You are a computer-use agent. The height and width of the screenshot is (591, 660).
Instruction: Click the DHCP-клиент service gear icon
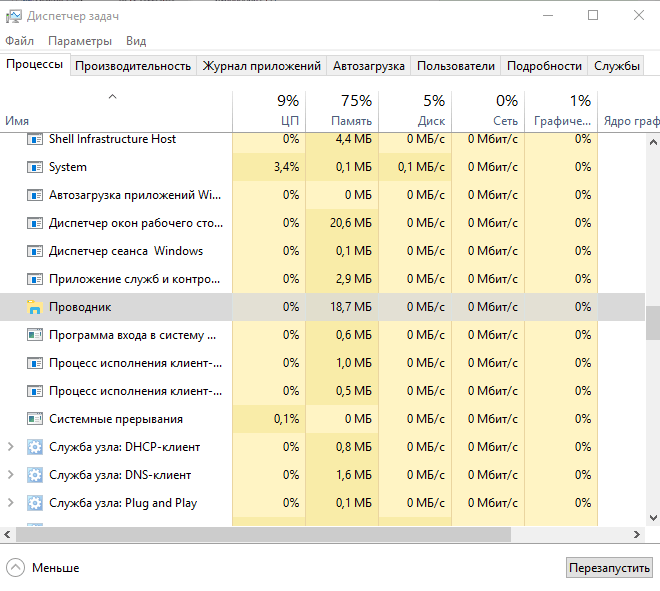pyautogui.click(x=35, y=447)
